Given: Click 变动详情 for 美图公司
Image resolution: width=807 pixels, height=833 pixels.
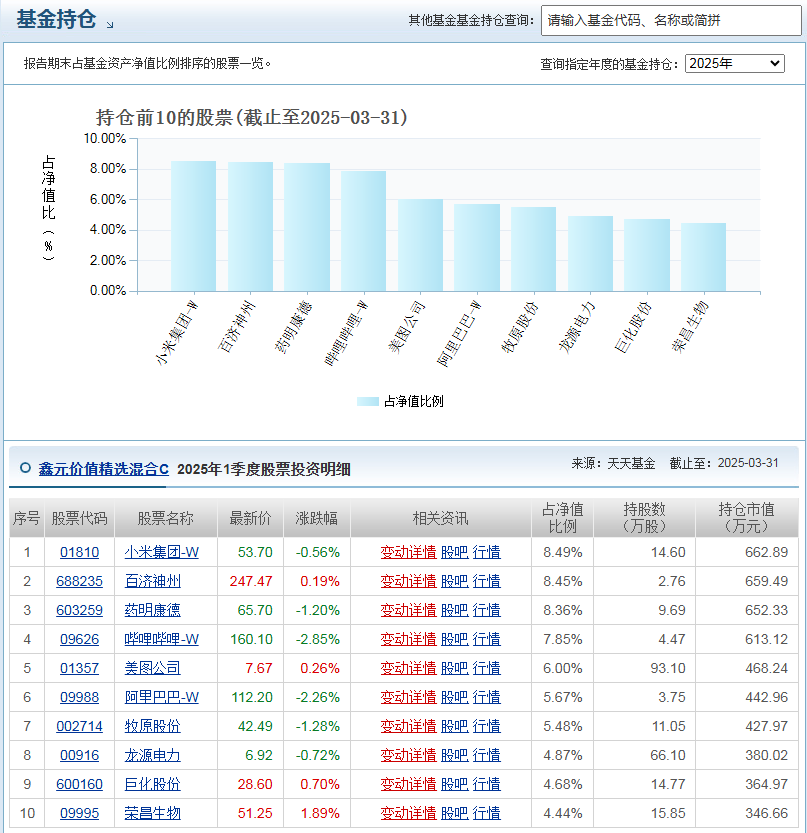Looking at the screenshot, I should (408, 668).
